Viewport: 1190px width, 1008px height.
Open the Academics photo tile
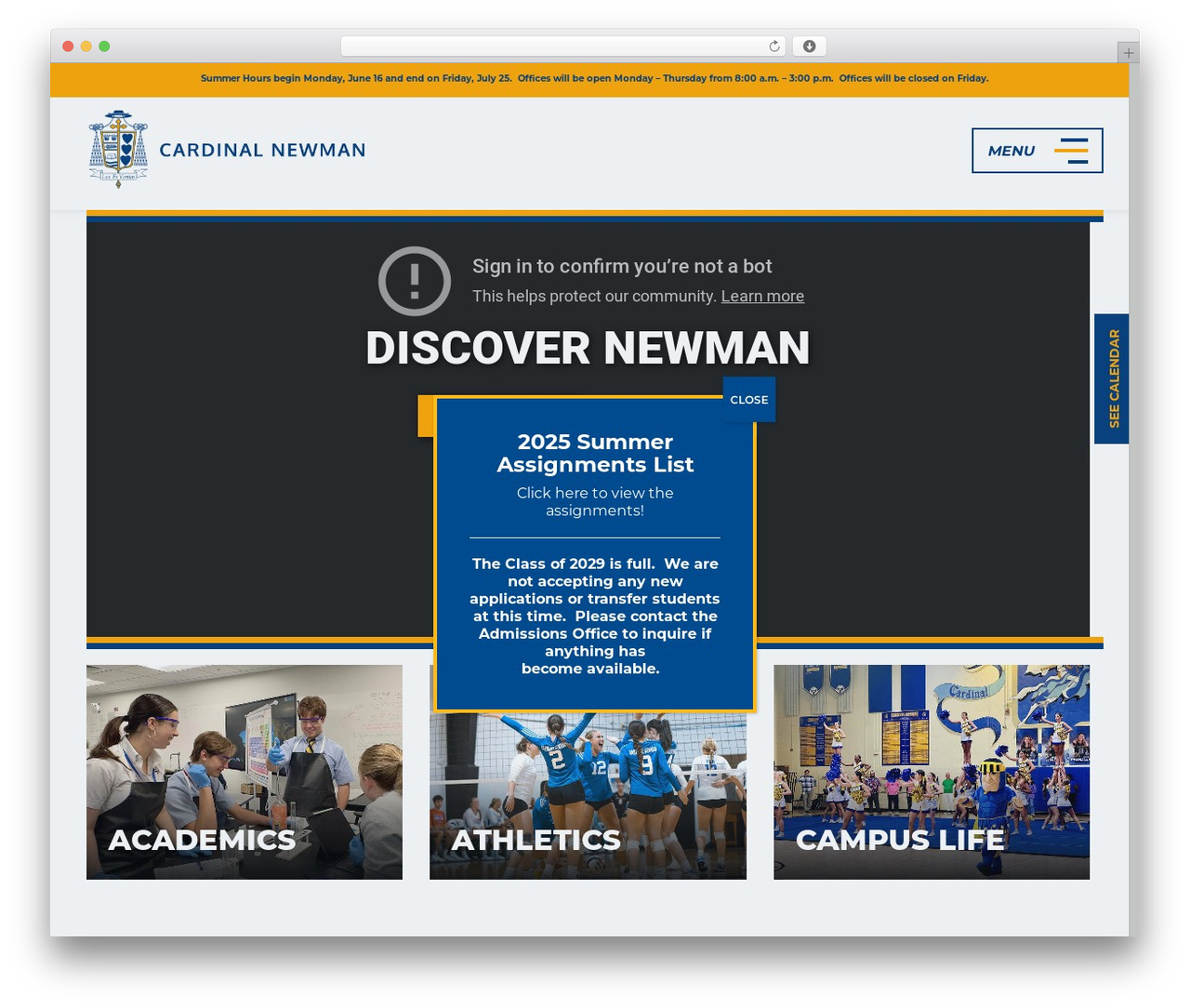pyautogui.click(x=245, y=772)
